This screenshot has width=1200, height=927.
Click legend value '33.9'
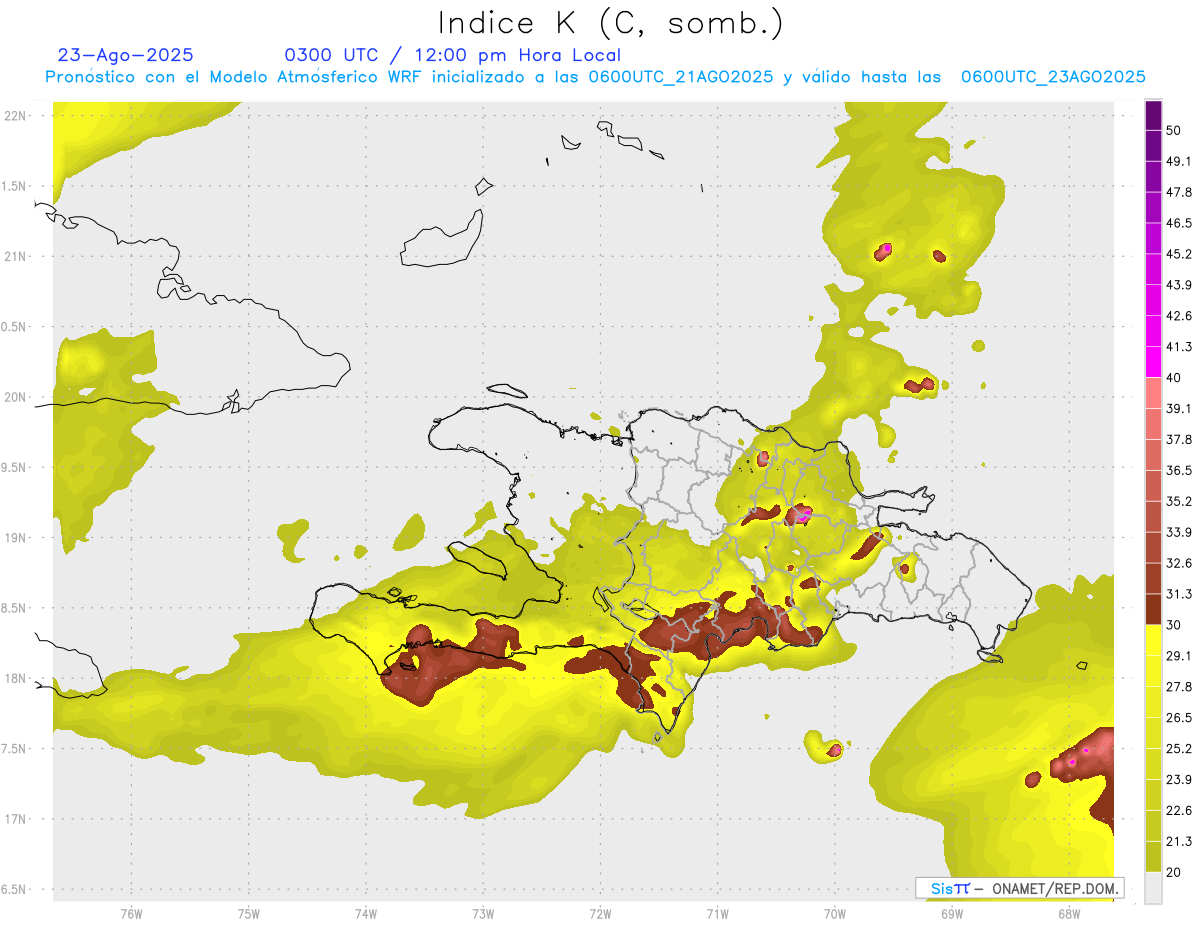coord(1178,532)
